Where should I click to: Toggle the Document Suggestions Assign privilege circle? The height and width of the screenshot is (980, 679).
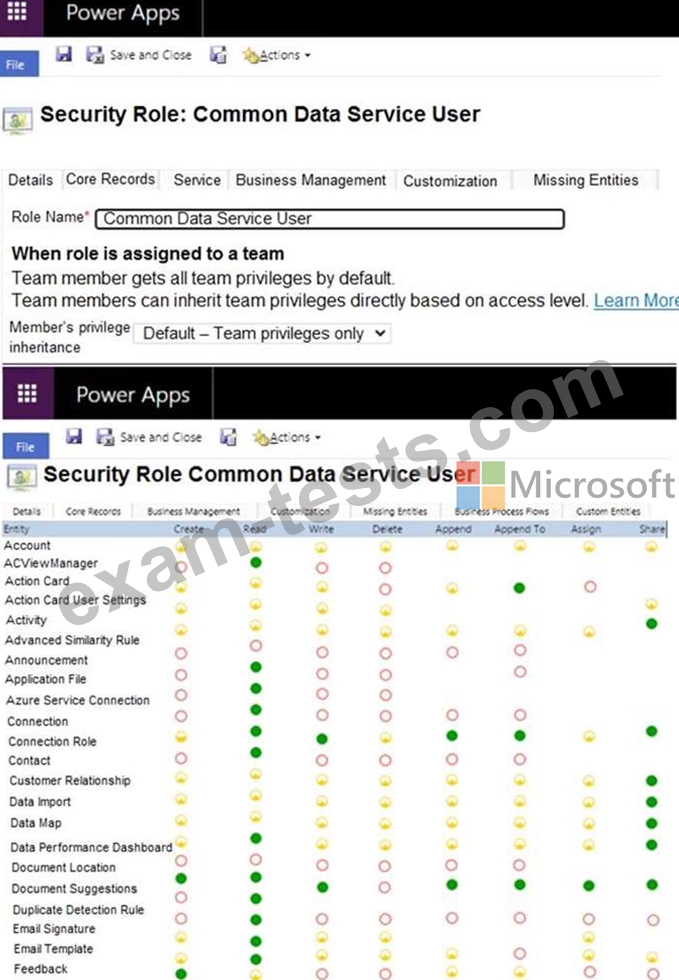coord(589,885)
